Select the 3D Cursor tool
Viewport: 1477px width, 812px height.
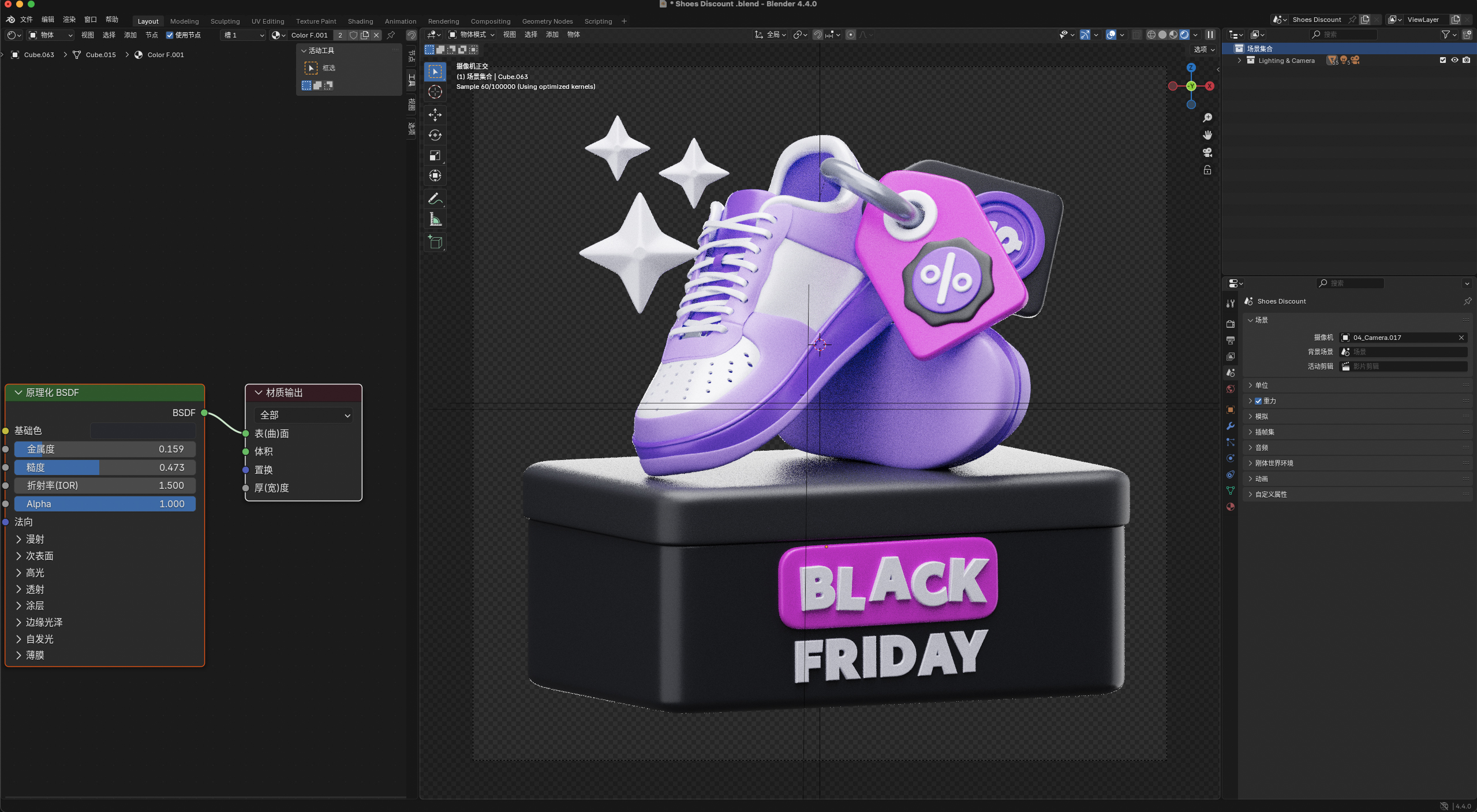(435, 92)
